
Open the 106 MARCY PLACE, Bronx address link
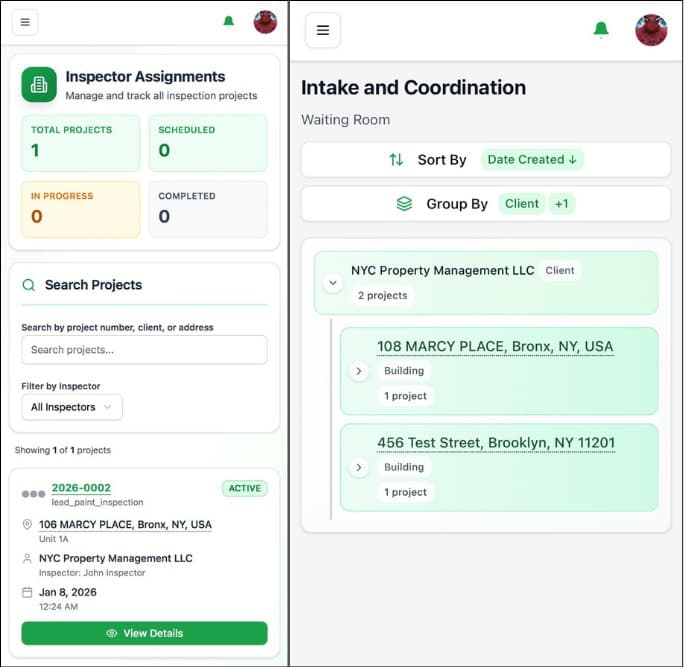pyautogui.click(x=126, y=524)
